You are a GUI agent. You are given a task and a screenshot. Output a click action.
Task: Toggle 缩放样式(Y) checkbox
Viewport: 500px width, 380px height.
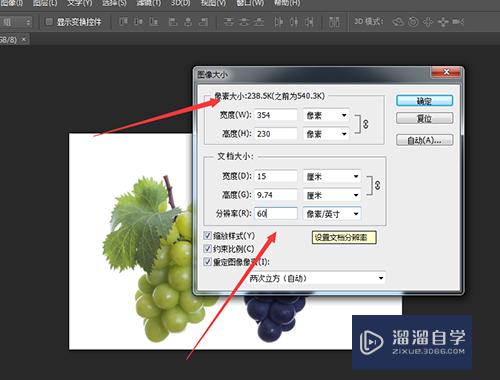coord(207,236)
